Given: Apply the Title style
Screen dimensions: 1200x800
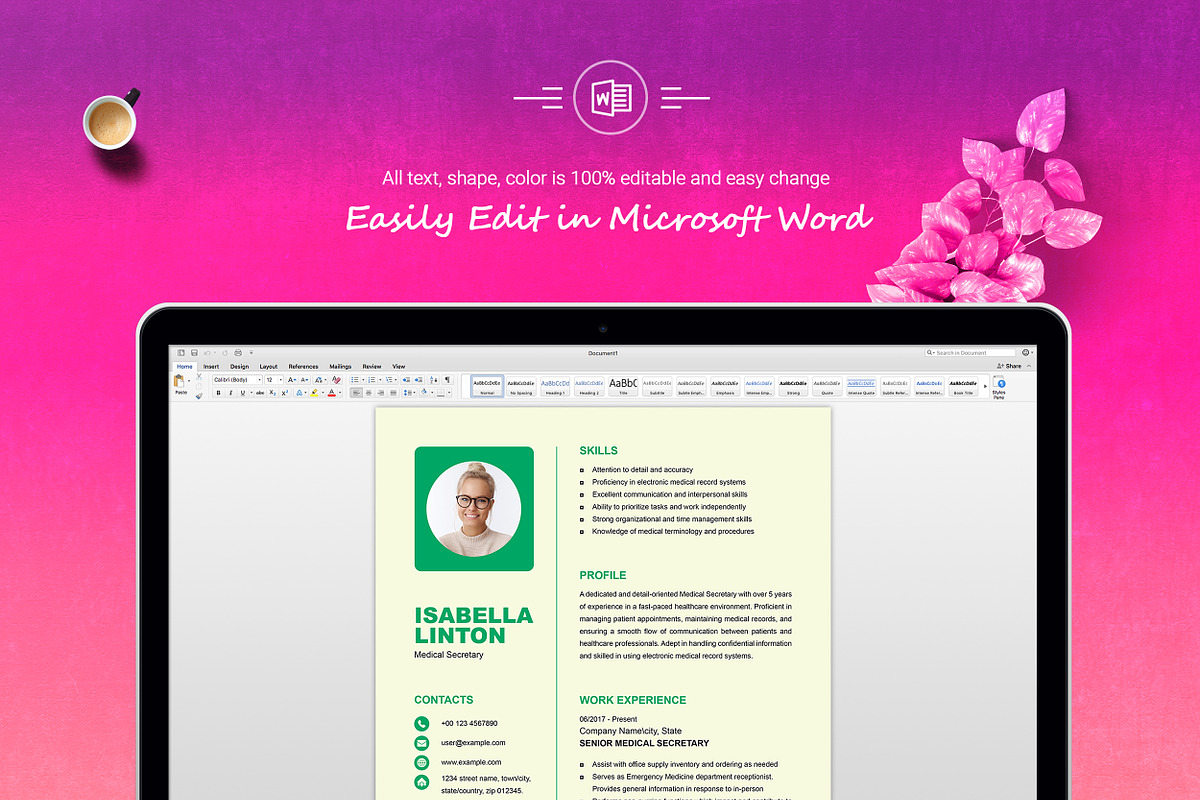Looking at the screenshot, I should [x=623, y=387].
